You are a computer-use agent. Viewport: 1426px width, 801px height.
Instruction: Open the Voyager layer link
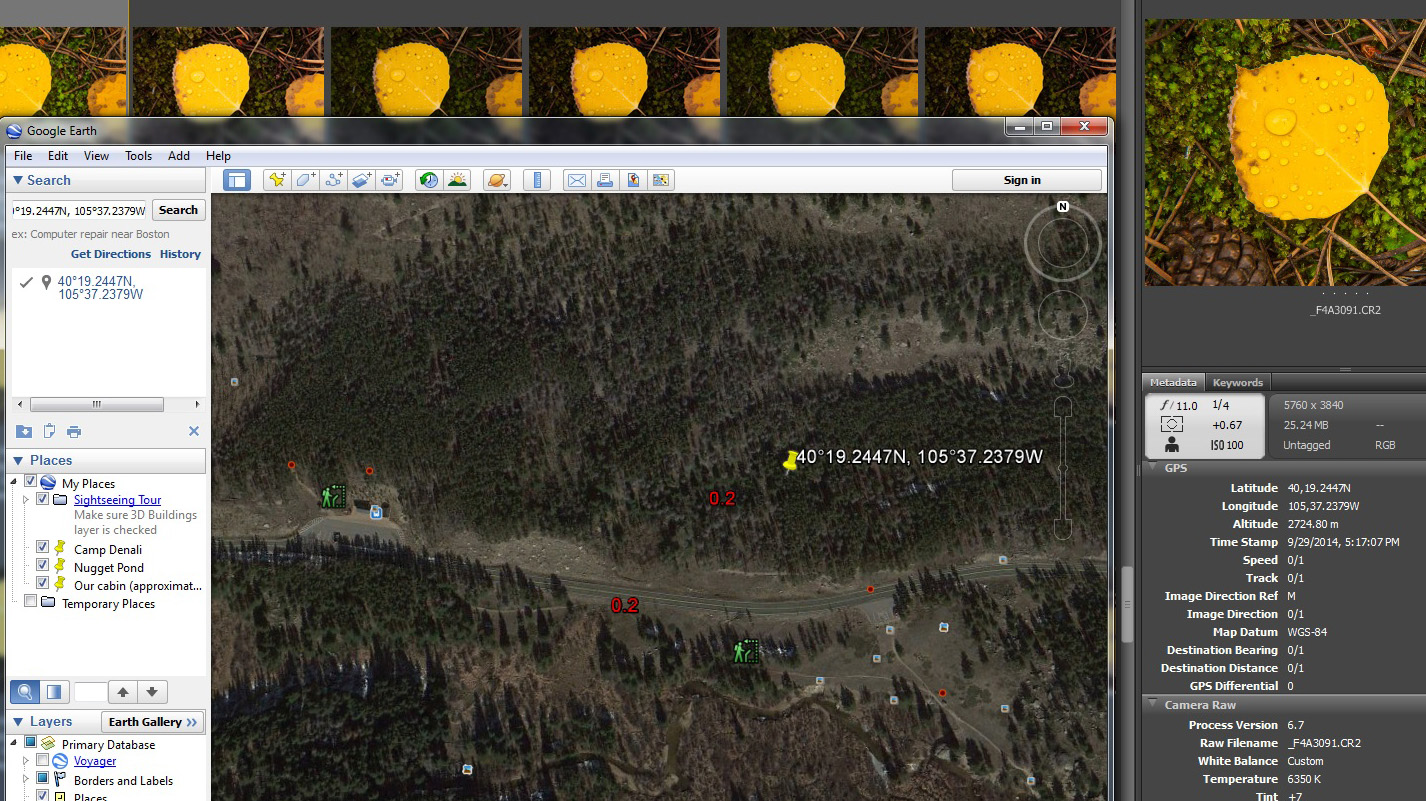pyautogui.click(x=95, y=761)
